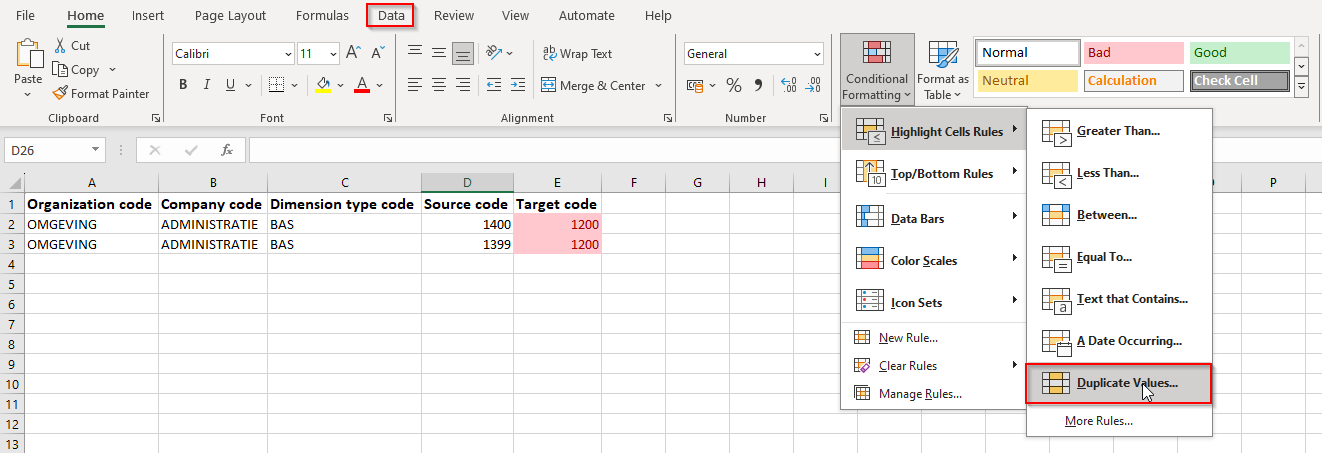Apply the Neutral cell style

click(1027, 81)
